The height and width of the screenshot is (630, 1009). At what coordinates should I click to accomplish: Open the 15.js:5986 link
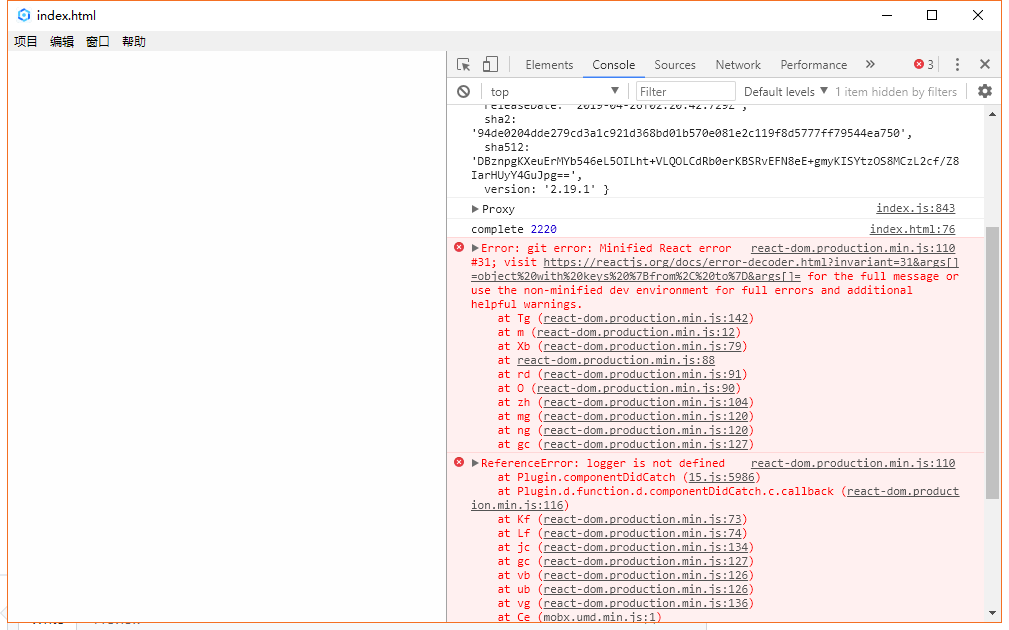(x=721, y=477)
